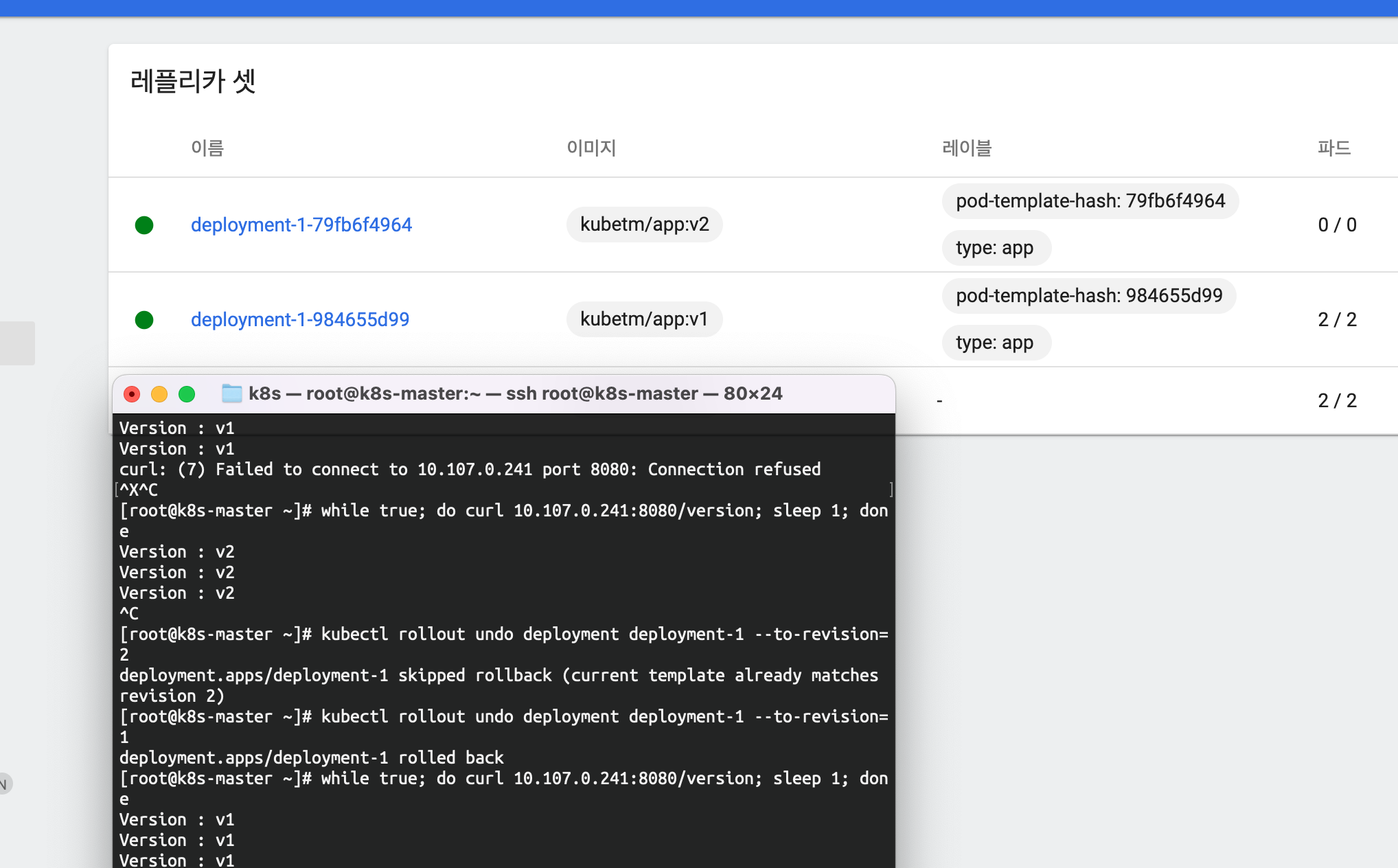Click pod-template-hash: 79fb6f4964 label chip
This screenshot has width=1398, height=868.
(1090, 201)
